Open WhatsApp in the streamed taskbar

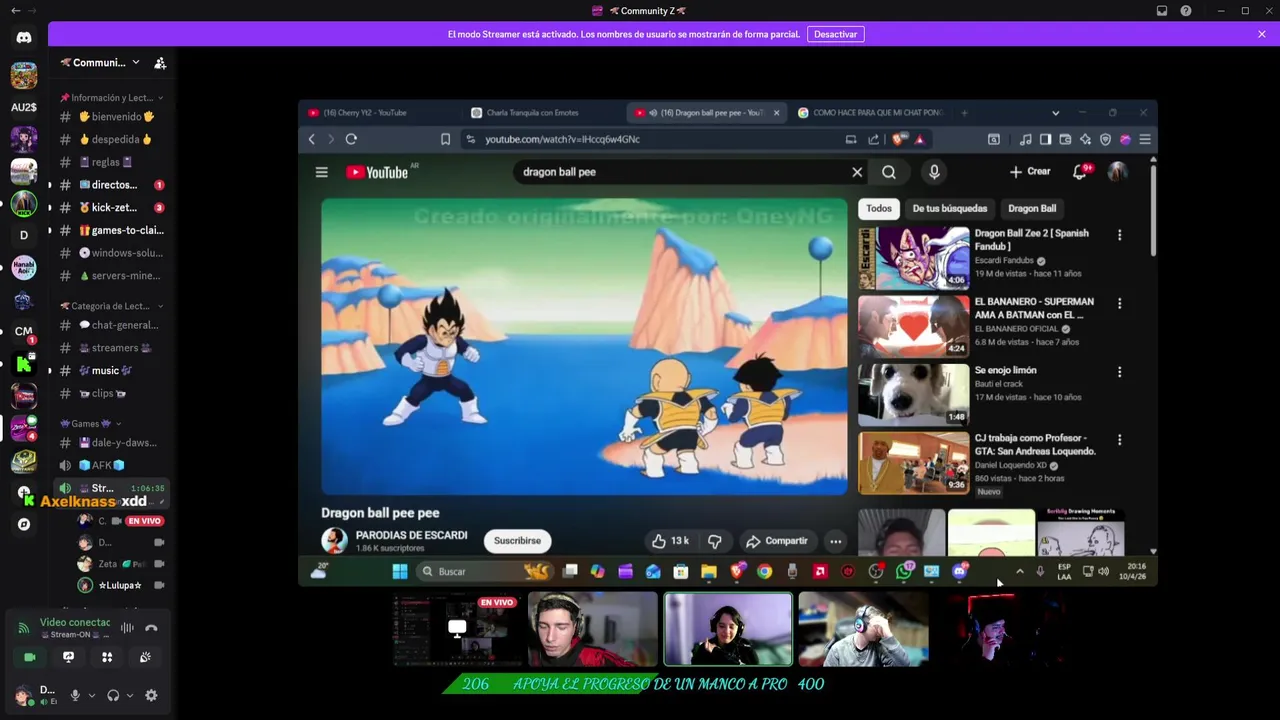click(903, 572)
